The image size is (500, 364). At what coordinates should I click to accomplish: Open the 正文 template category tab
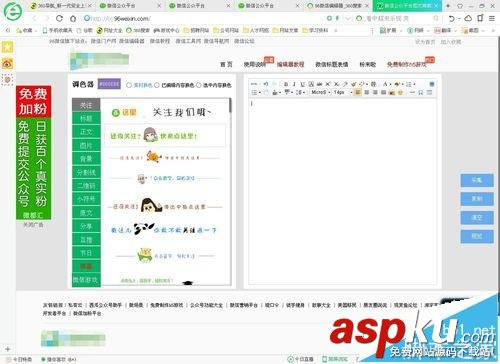point(86,132)
